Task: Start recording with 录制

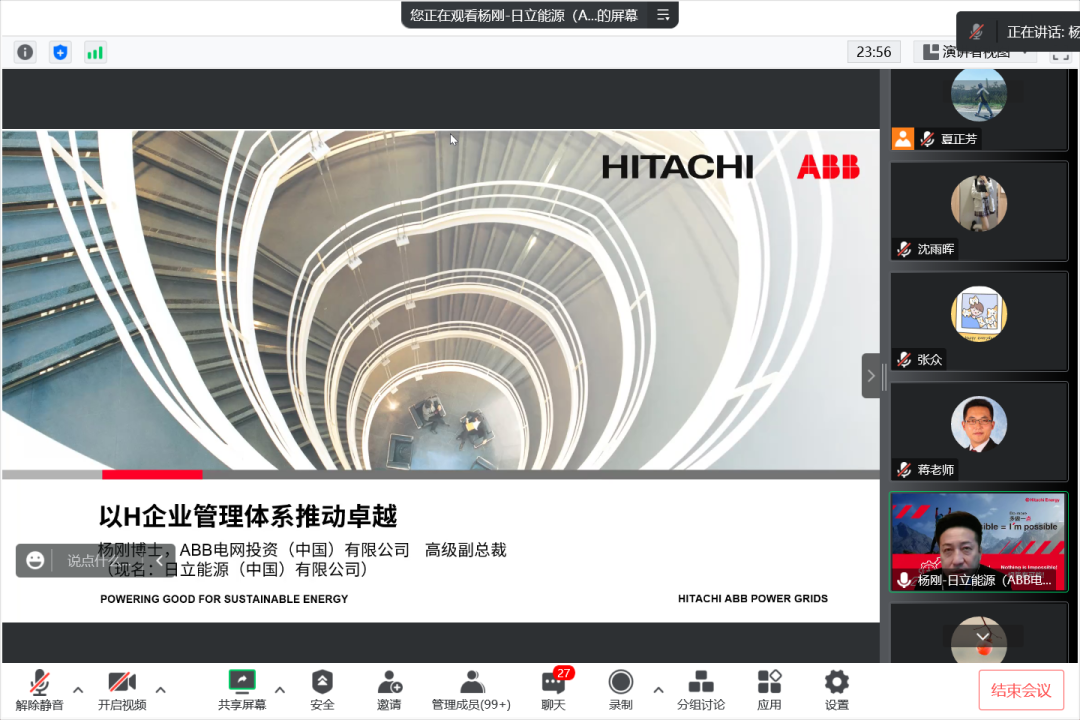Action: (x=621, y=690)
